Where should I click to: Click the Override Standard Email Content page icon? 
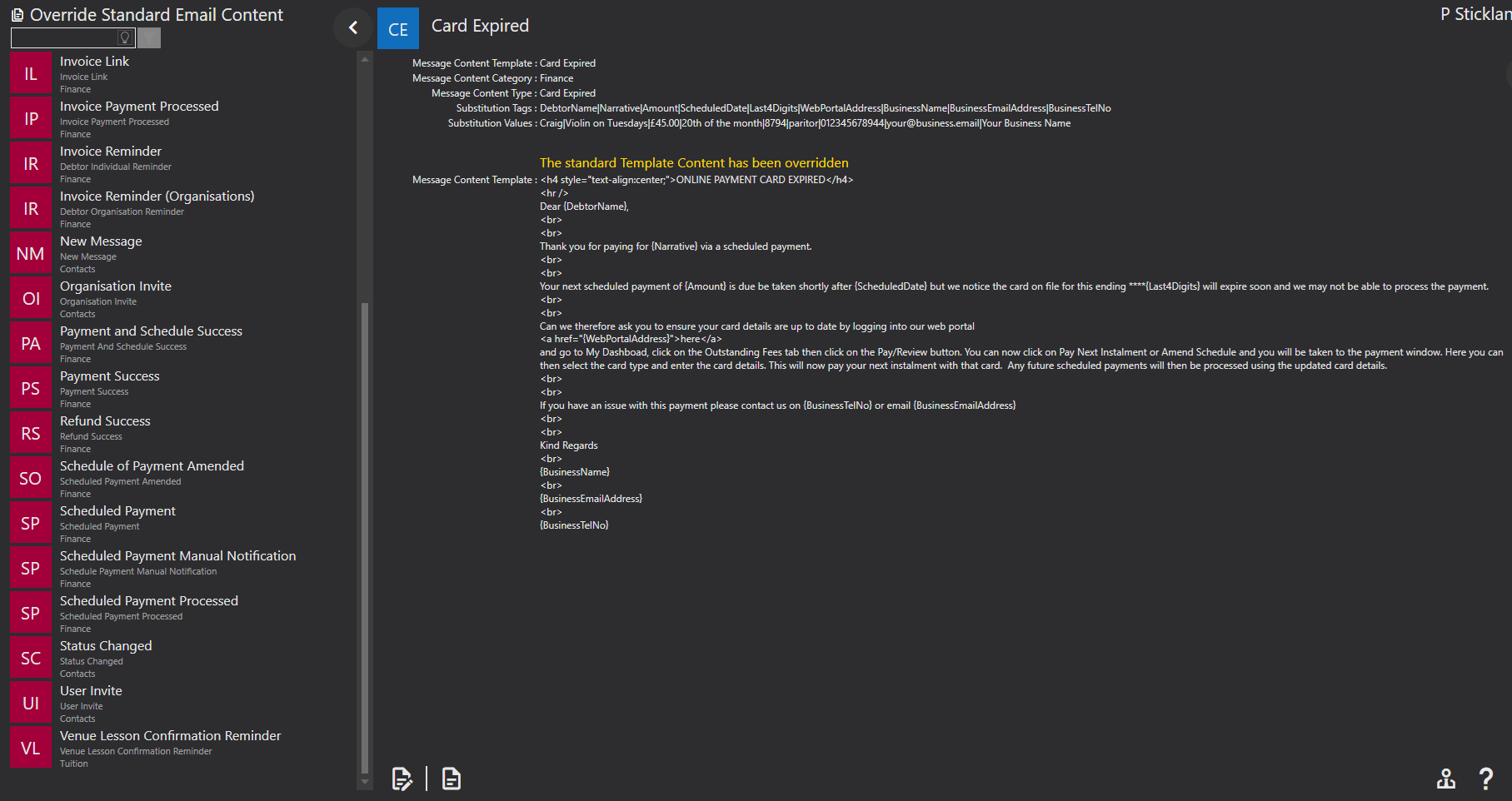17,15
